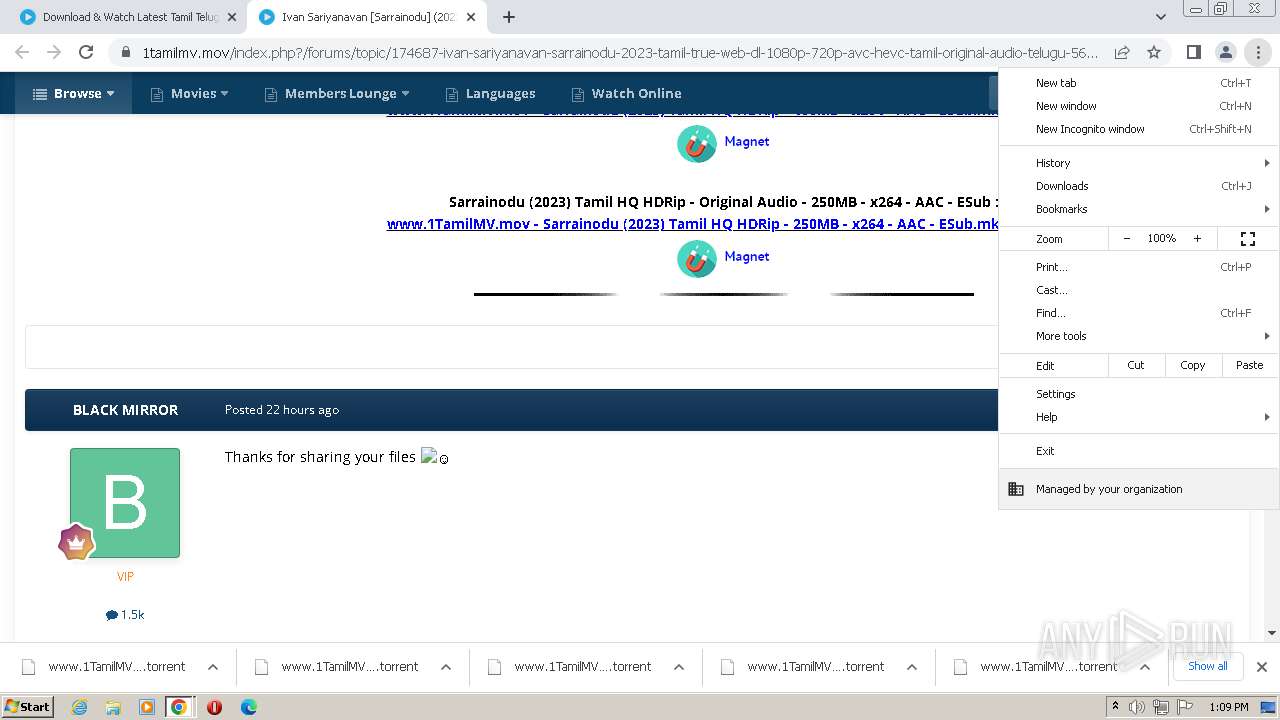The width and height of the screenshot is (1280, 720).
Task: Open the profile avatar icon
Action: pos(1225,52)
